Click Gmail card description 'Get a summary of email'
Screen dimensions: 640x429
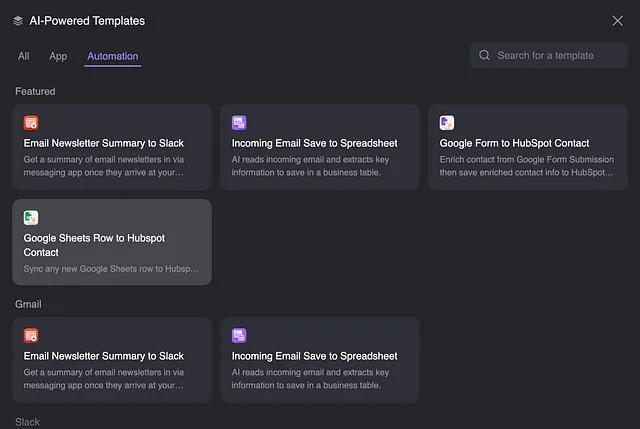coord(104,378)
